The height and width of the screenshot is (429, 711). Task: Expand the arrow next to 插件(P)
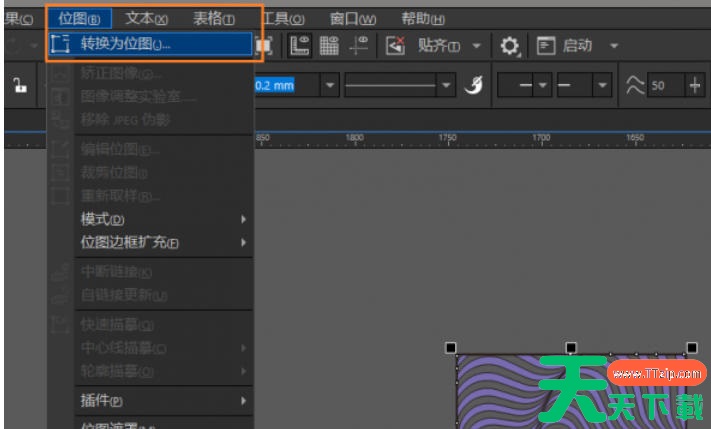click(243, 401)
